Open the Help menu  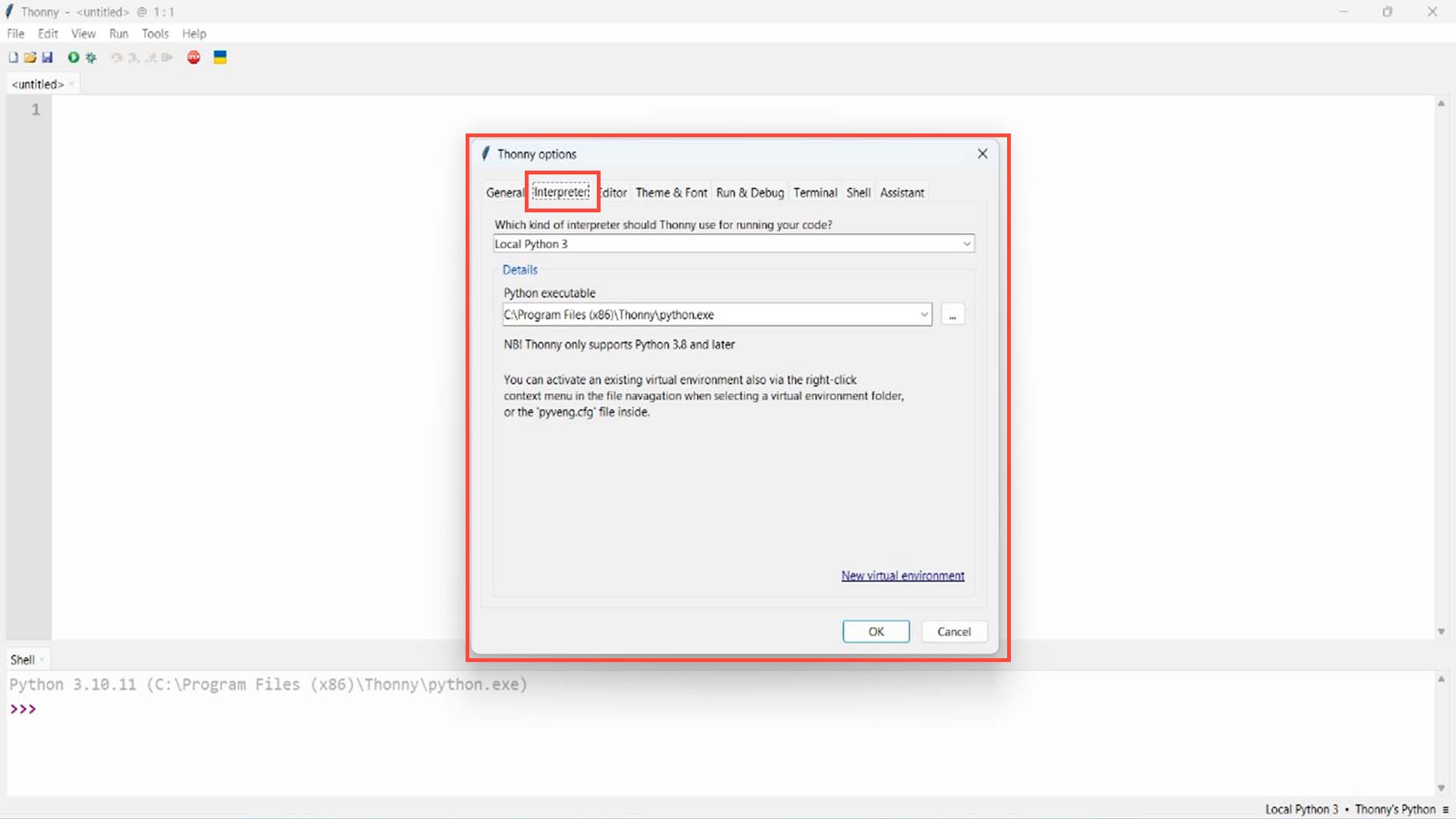194,33
